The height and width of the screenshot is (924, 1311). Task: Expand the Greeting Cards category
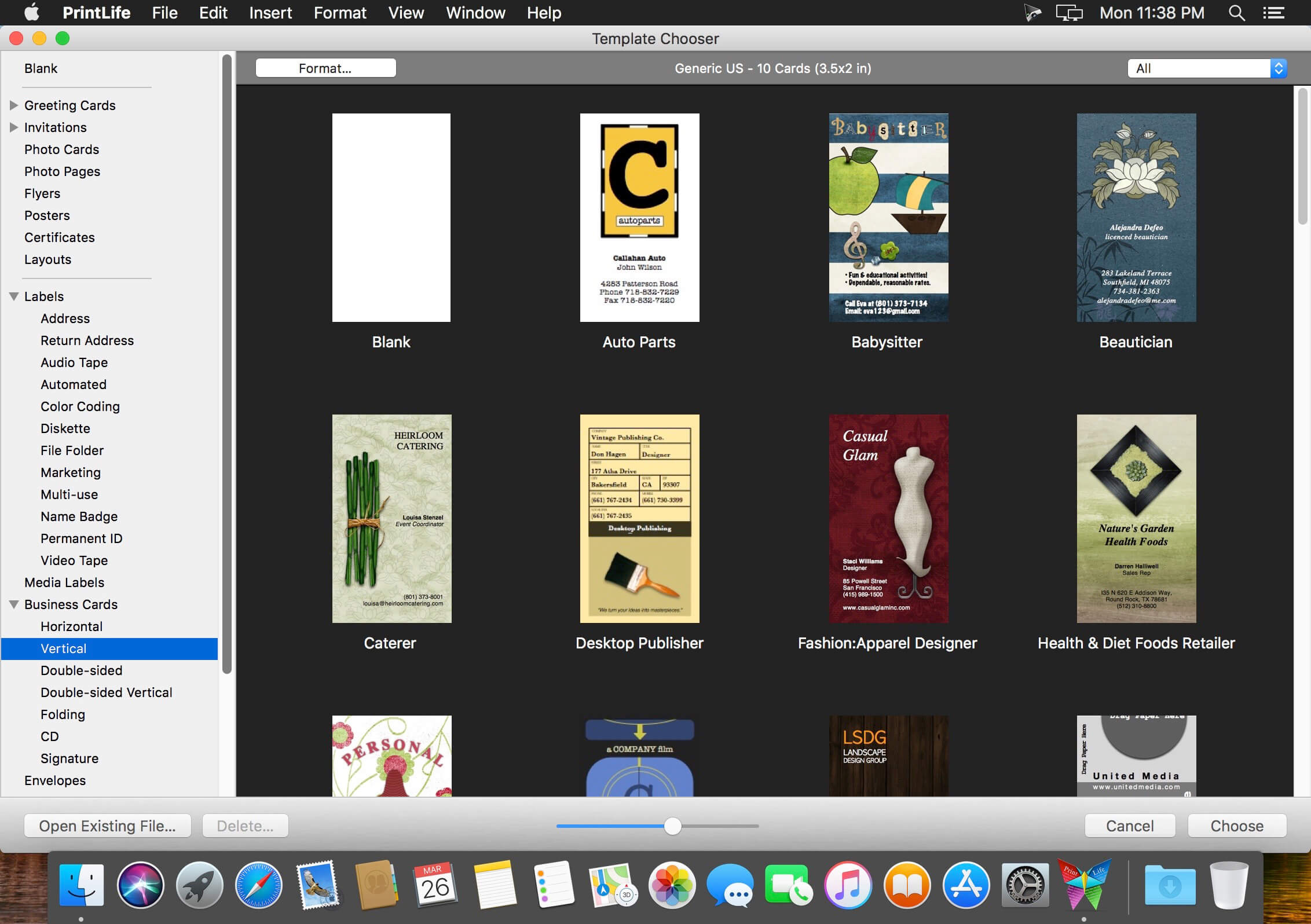(x=14, y=105)
